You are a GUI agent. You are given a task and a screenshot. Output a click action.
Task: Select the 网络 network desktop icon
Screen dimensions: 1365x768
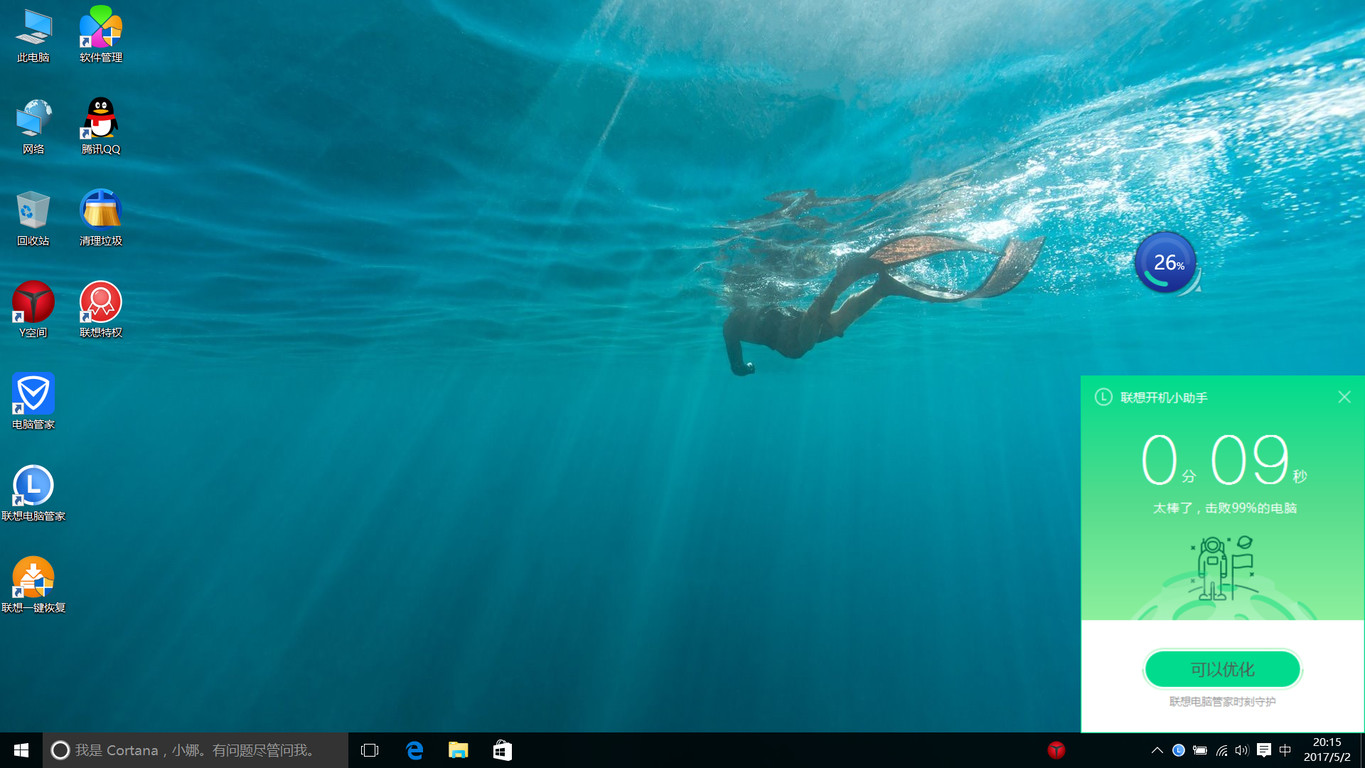click(x=33, y=127)
